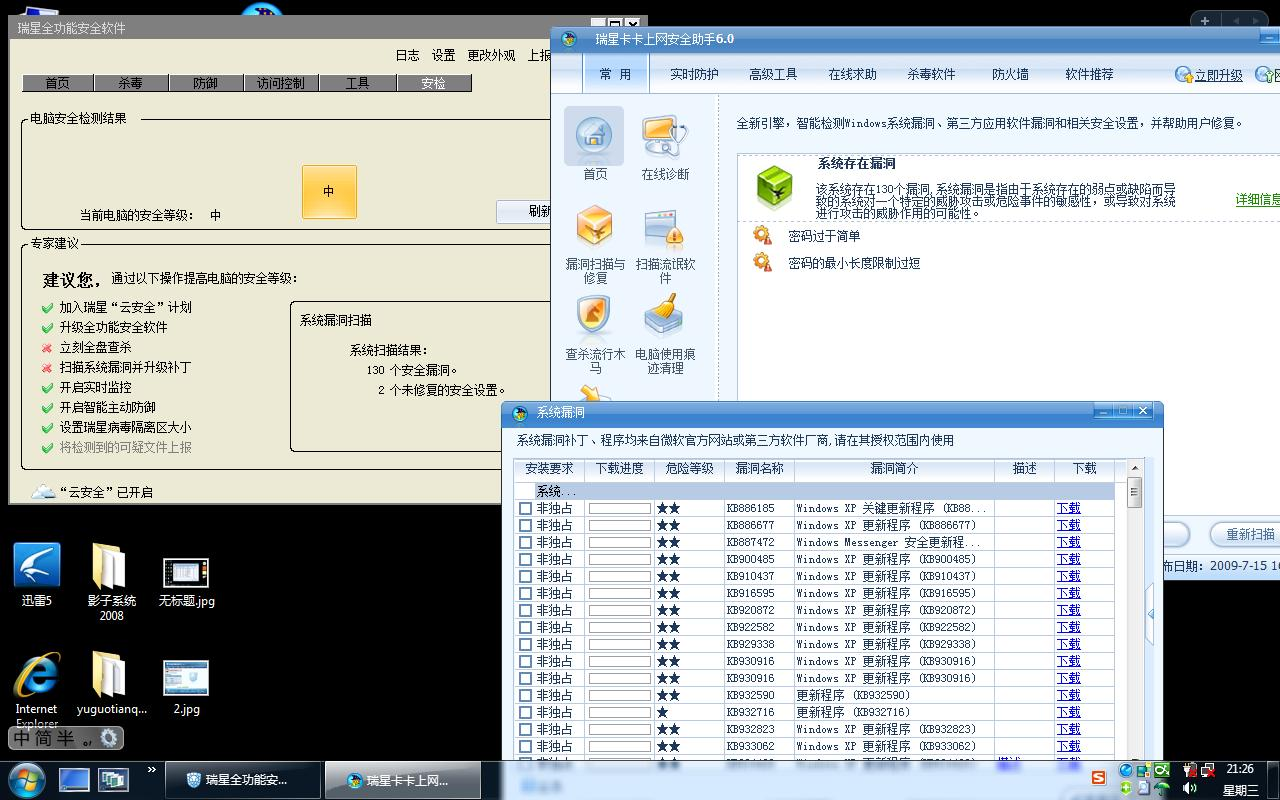This screenshot has height=800, width=1280.
Task: Click the 下载 link for KB932590
Action: (1069, 696)
